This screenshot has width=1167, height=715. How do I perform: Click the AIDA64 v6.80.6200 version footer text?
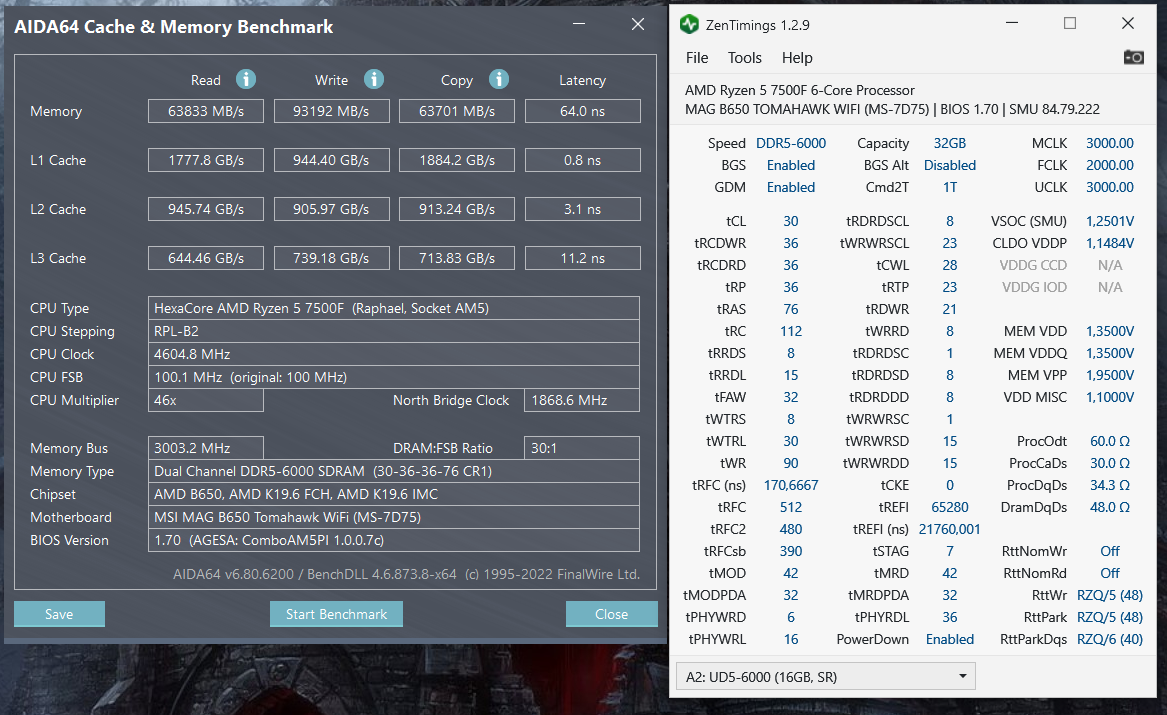[x=406, y=574]
